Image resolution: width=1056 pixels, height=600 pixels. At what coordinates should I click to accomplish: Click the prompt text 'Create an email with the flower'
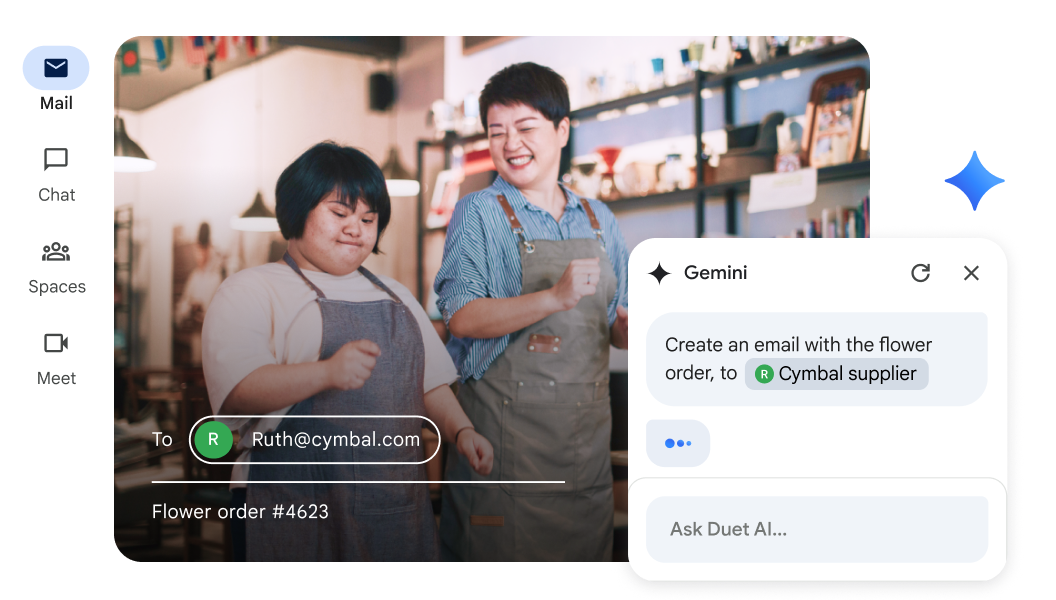click(799, 345)
